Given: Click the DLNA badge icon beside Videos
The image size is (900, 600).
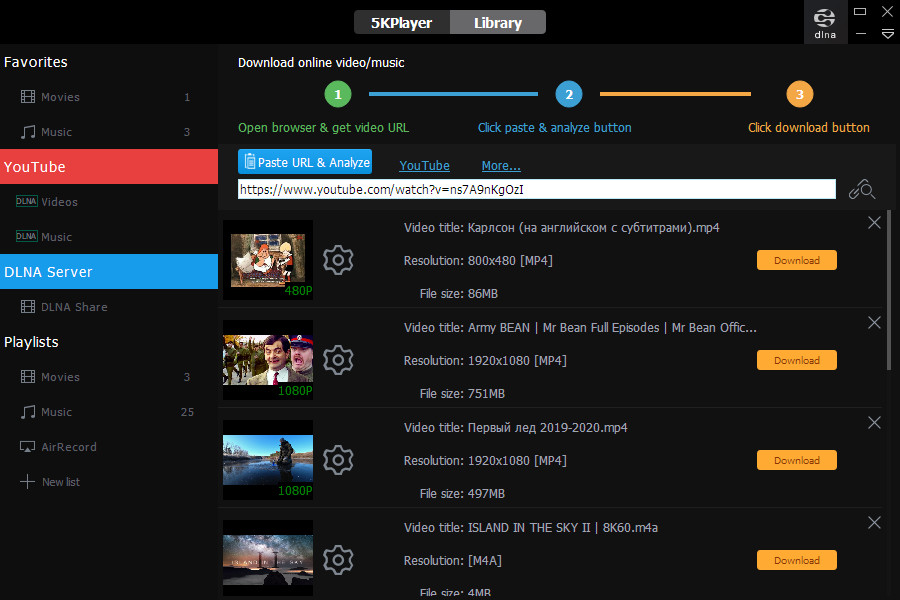Looking at the screenshot, I should [x=26, y=202].
